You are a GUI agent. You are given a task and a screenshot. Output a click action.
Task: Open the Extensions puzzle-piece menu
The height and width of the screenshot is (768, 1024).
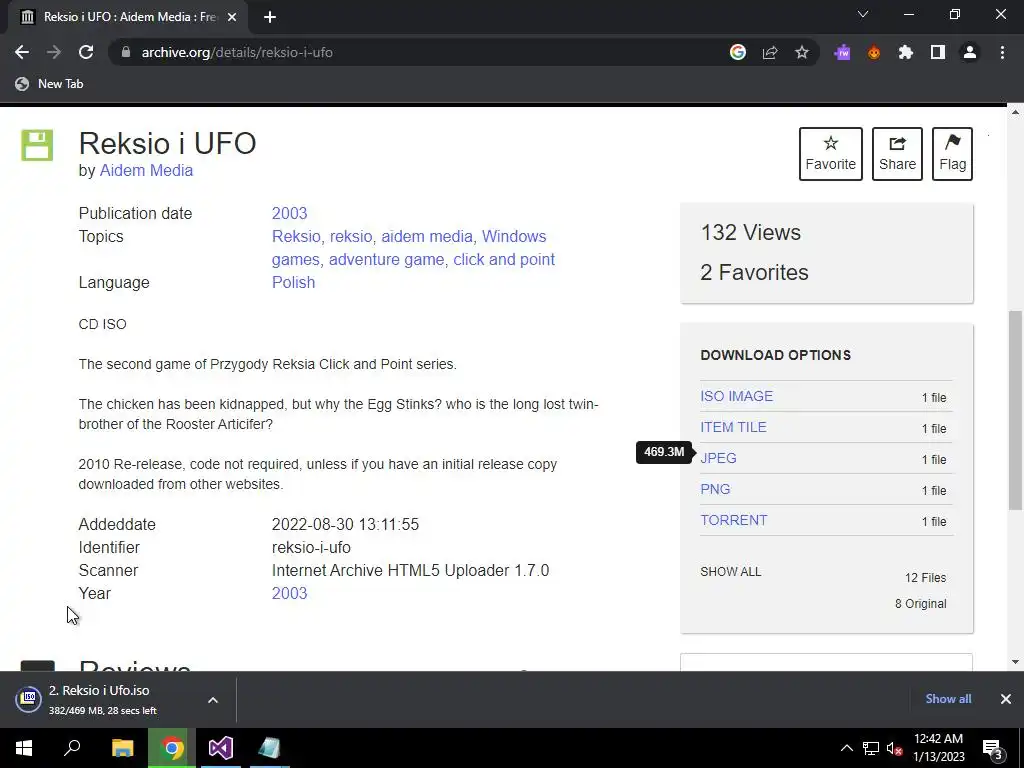point(906,52)
